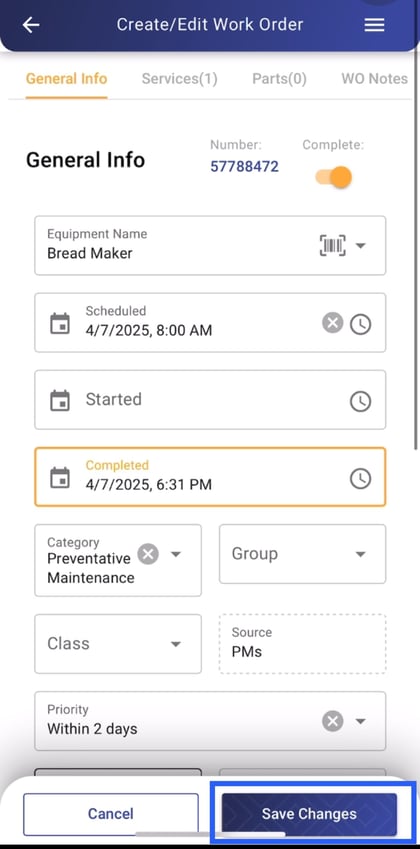Clear the Preventative Maintenance category

(148, 554)
